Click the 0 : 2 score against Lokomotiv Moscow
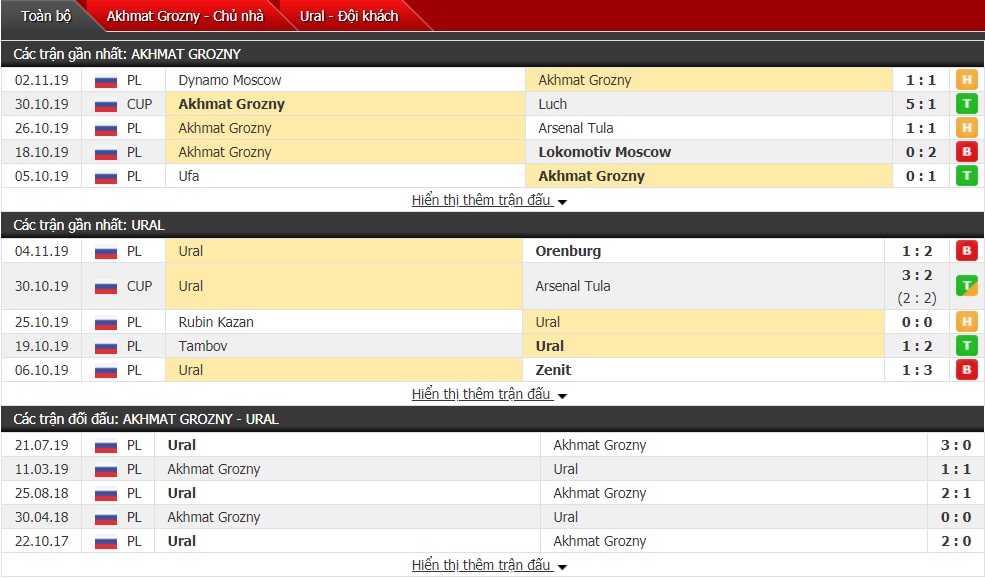This screenshot has width=985, height=579. [x=920, y=152]
